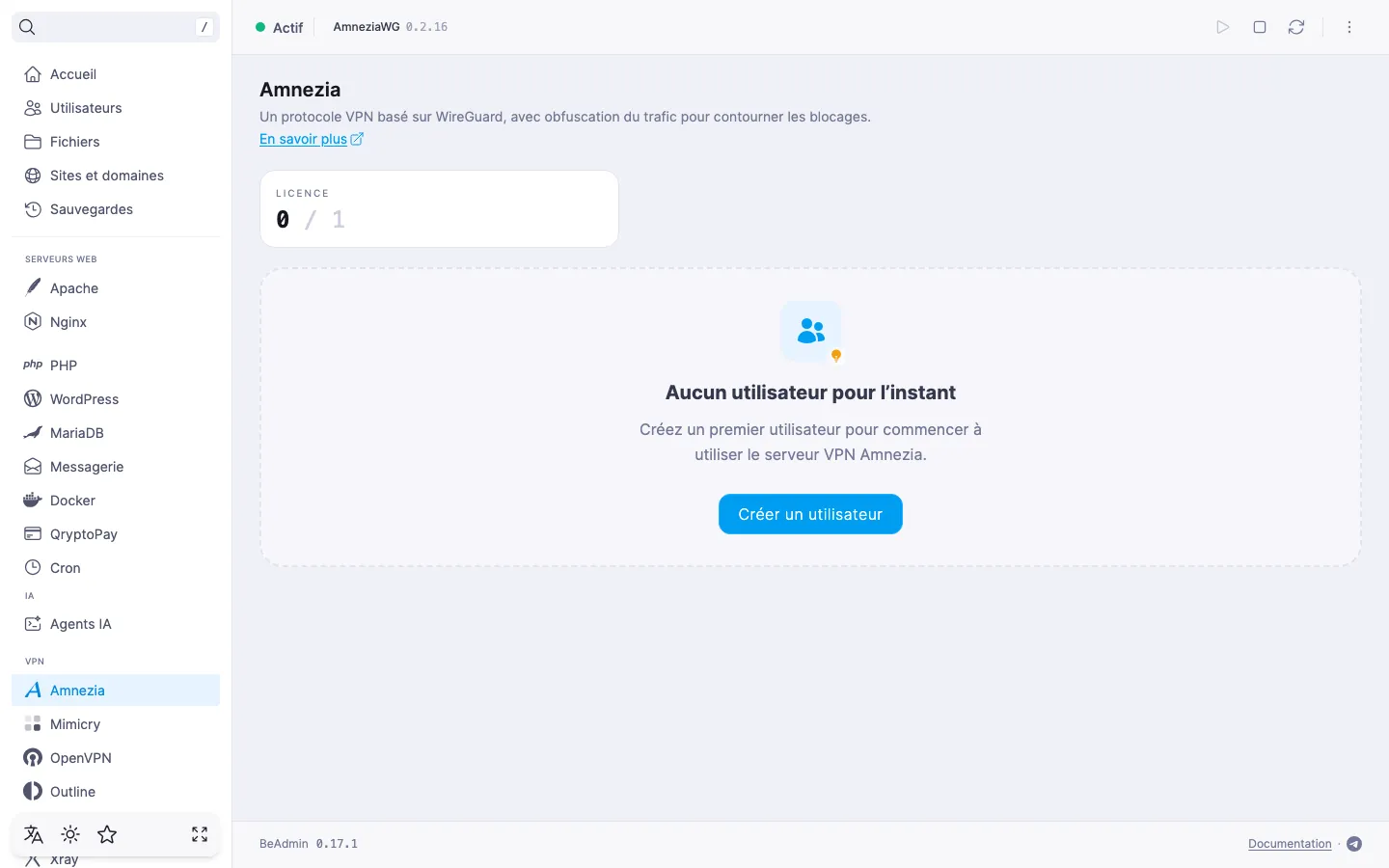
Task: Open the Cron section
Action: tap(116, 568)
